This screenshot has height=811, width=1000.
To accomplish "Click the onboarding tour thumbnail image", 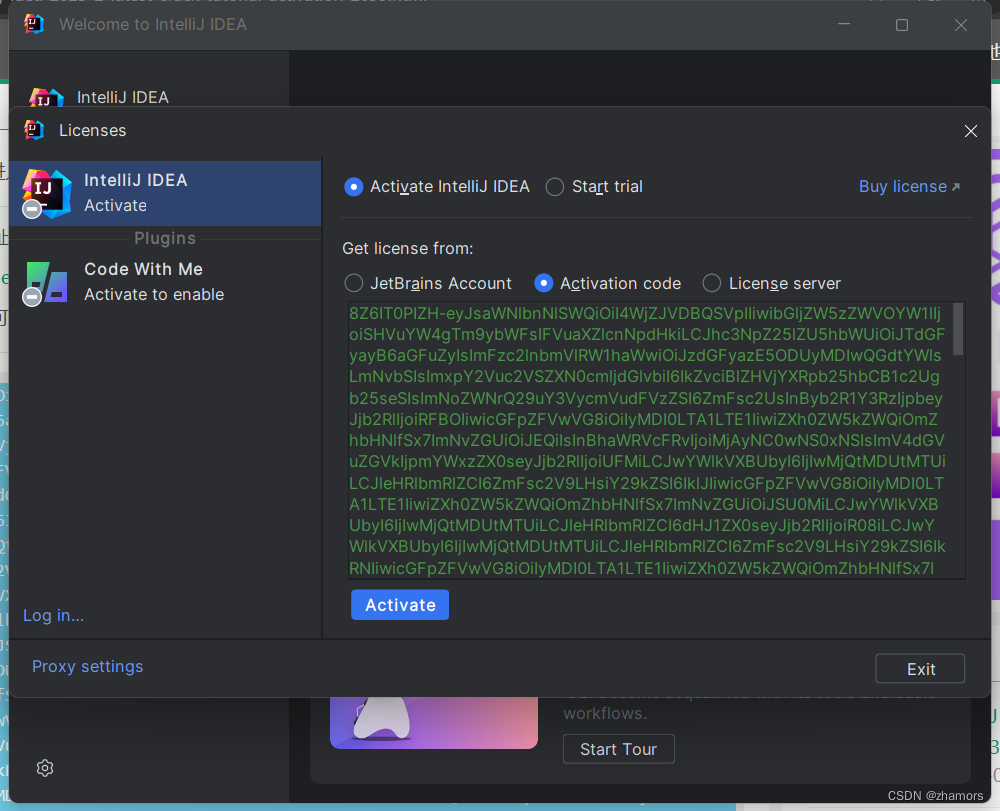I will coord(434,723).
